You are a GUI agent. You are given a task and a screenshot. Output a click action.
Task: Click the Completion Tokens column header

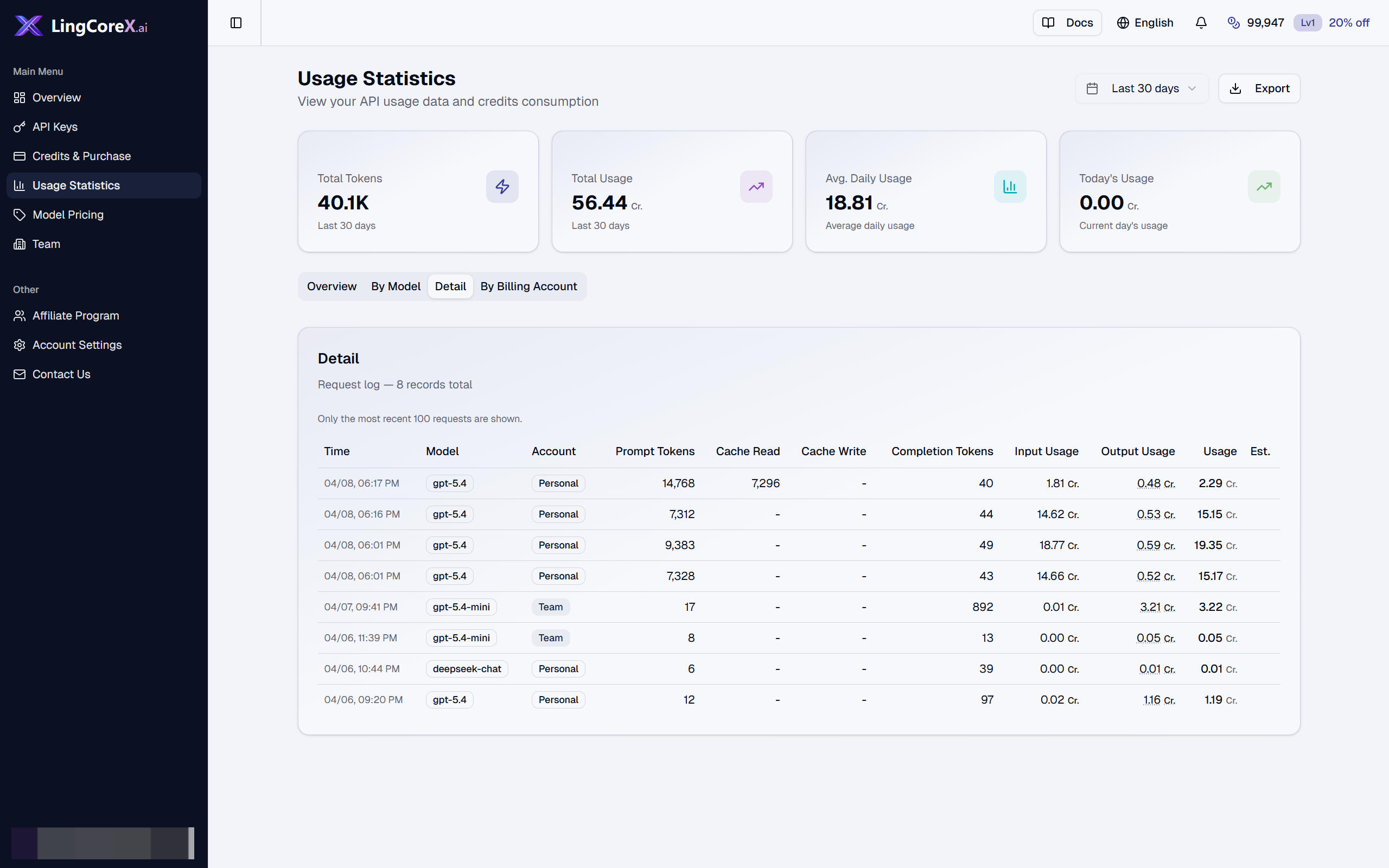[x=942, y=451]
